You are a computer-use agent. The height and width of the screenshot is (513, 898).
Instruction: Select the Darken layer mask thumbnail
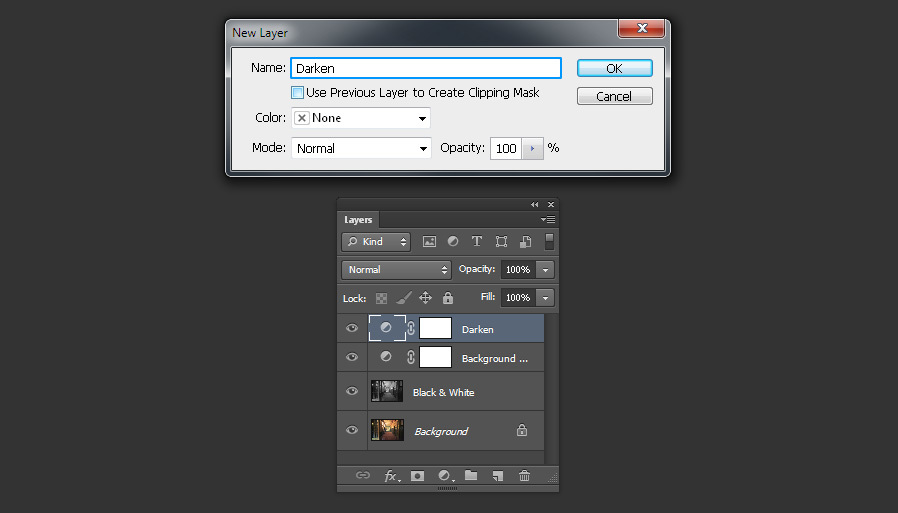click(435, 328)
